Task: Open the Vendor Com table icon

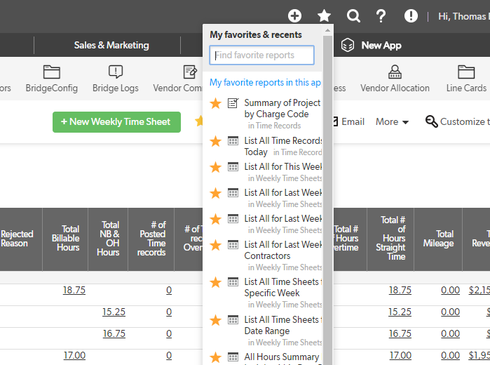Action: pos(190,72)
